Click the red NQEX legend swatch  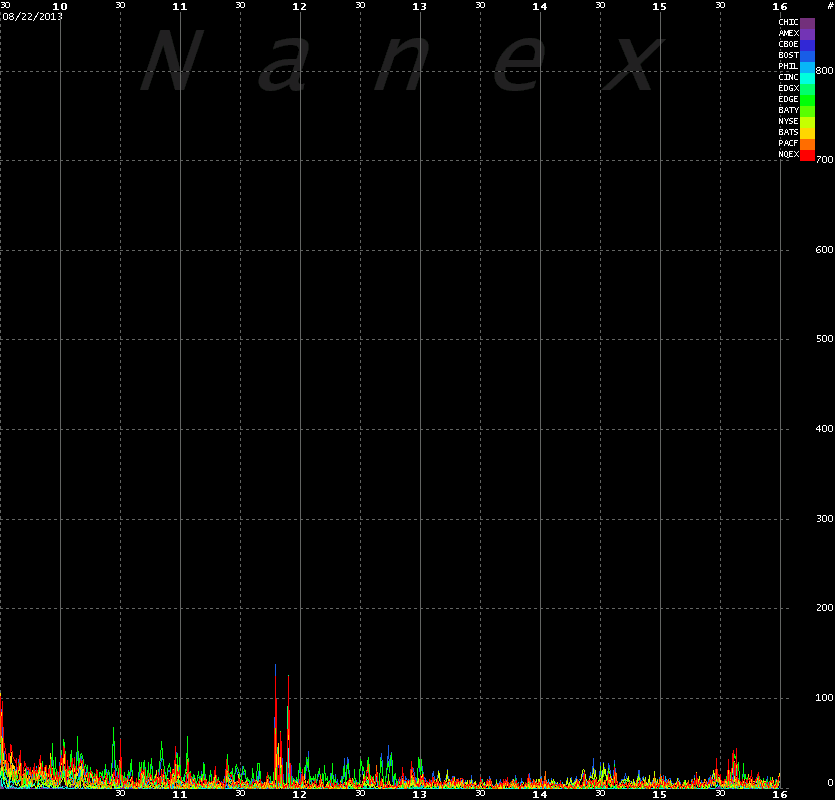pos(807,155)
